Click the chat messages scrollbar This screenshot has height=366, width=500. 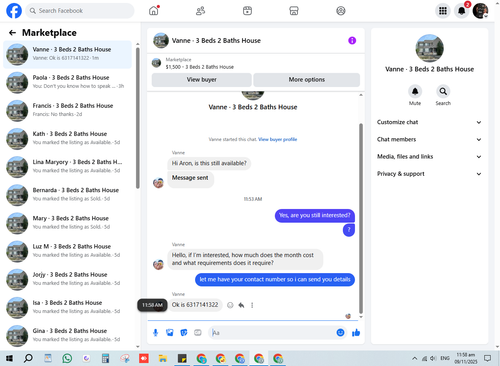[361, 218]
